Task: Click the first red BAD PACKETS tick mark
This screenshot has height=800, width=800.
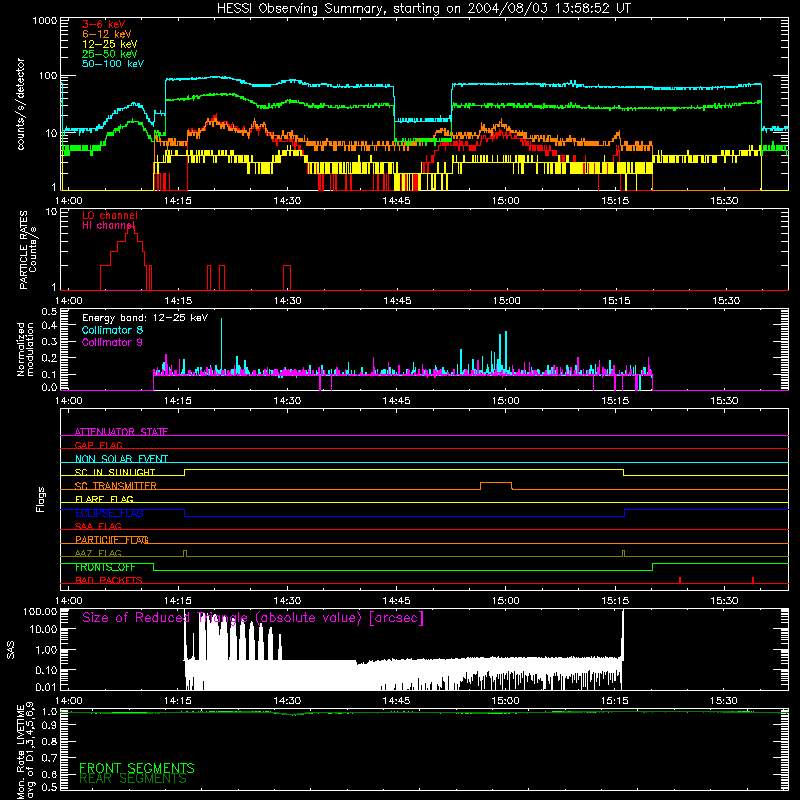Action: pos(680,580)
